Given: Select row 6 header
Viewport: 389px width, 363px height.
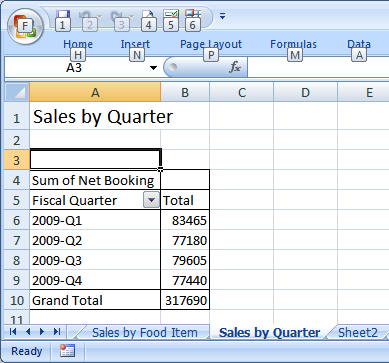Looking at the screenshot, I should [17, 220].
